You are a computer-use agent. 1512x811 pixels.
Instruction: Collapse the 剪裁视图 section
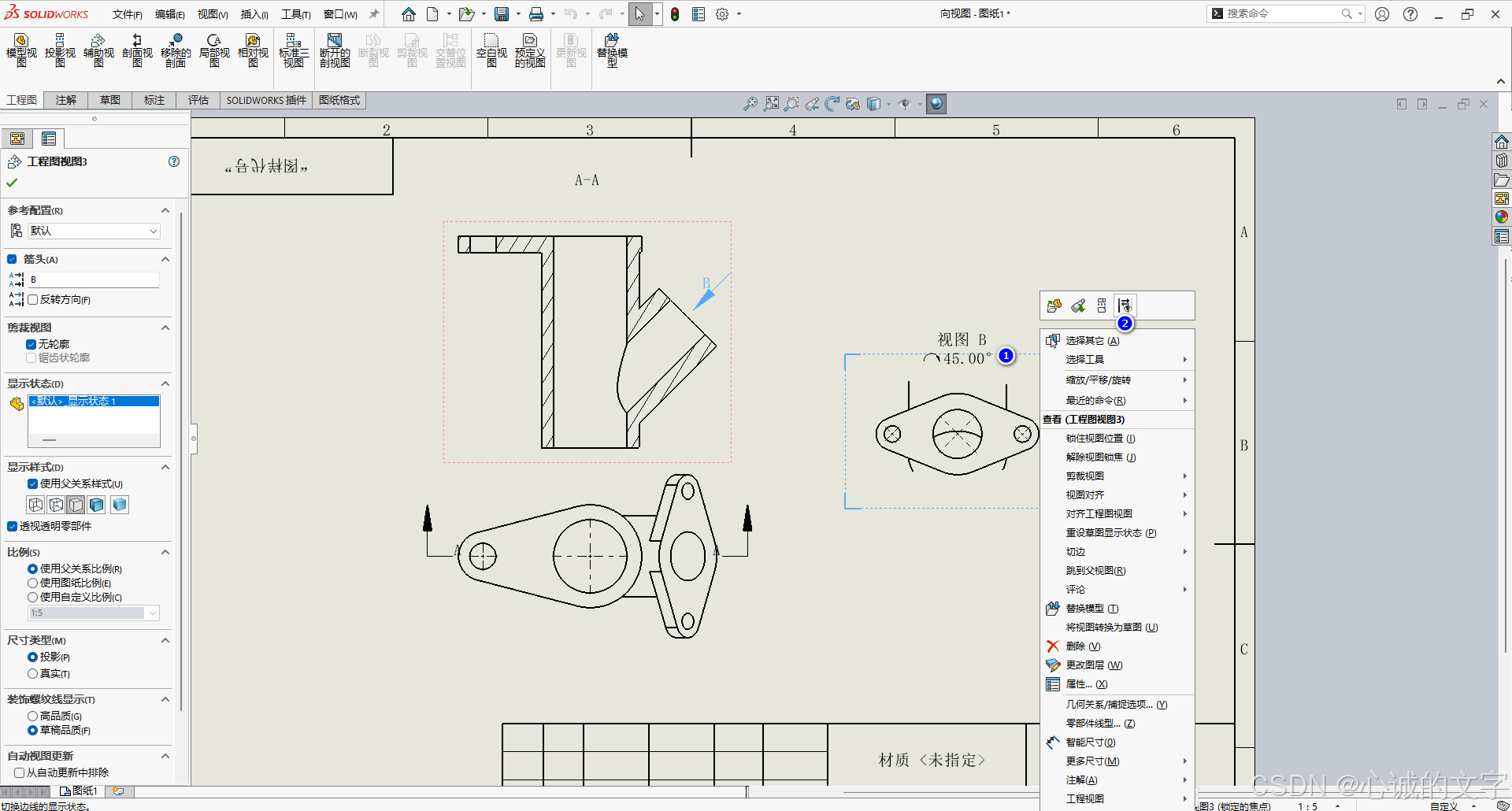click(165, 328)
